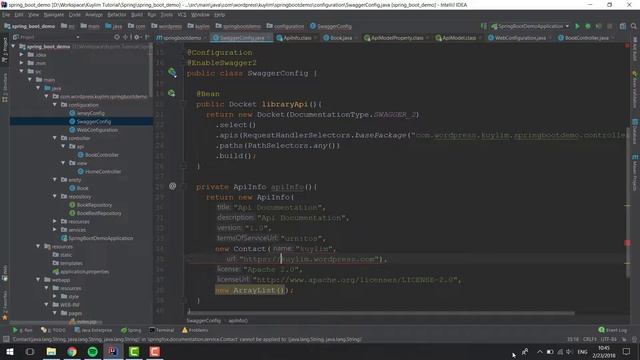Click the build project icon near run configuration
Image resolution: width=640 pixels, height=360 pixels.
point(484,26)
